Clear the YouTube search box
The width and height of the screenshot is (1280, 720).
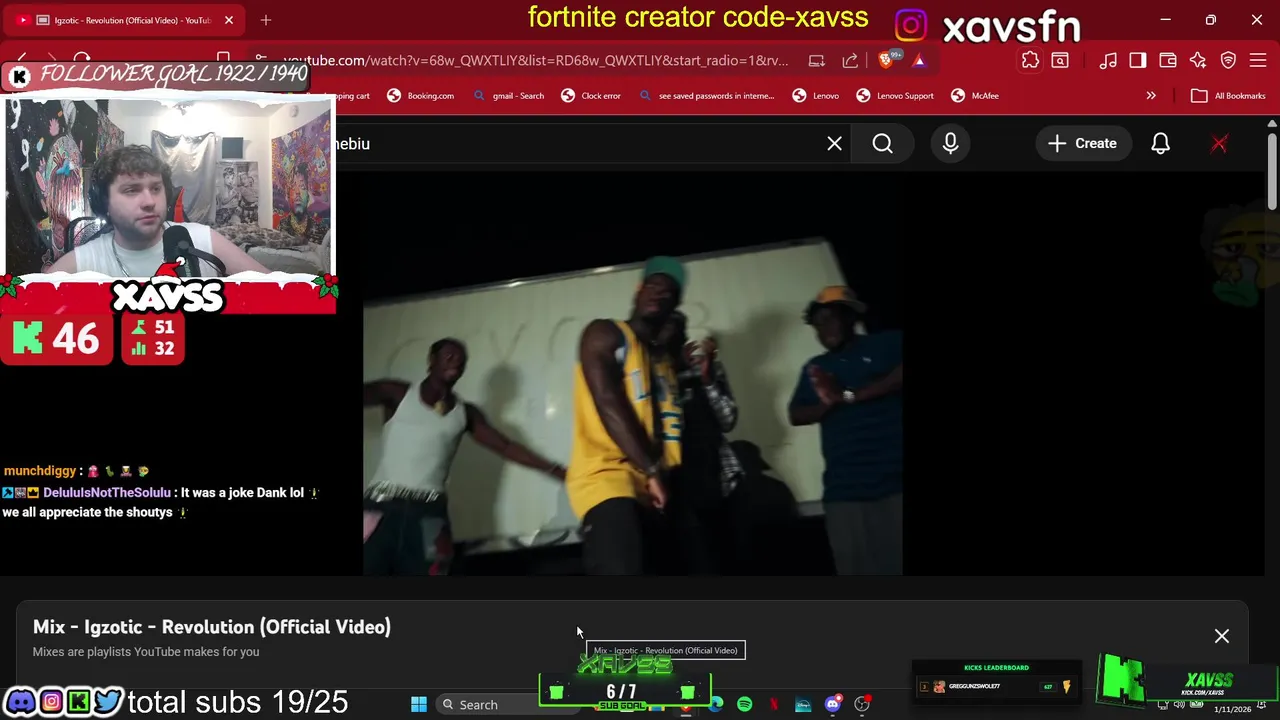[x=834, y=144]
